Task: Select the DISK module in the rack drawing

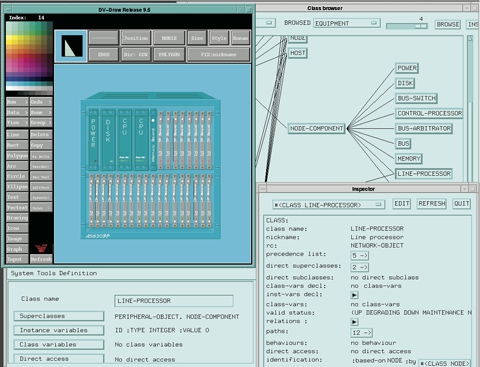Action: point(108,139)
